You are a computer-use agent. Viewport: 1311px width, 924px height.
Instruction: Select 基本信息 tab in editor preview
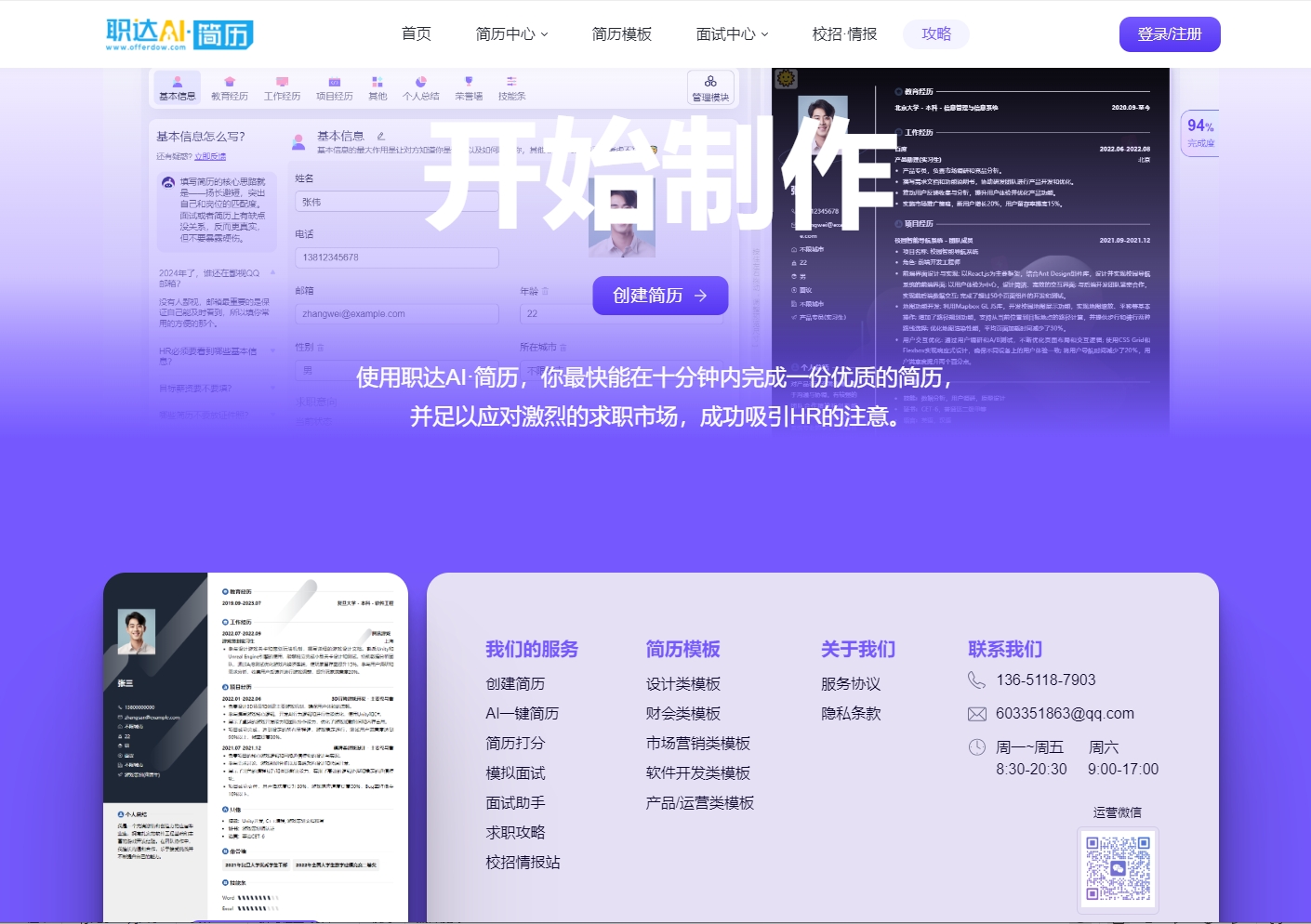178,88
